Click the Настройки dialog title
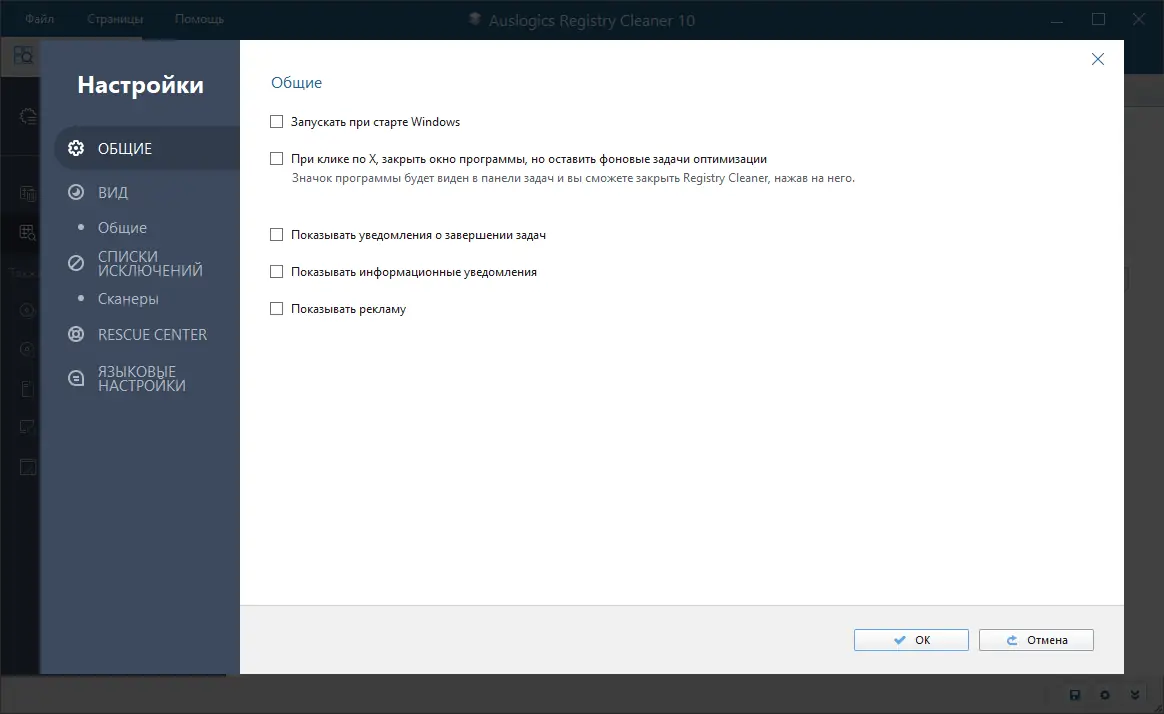 (x=140, y=85)
